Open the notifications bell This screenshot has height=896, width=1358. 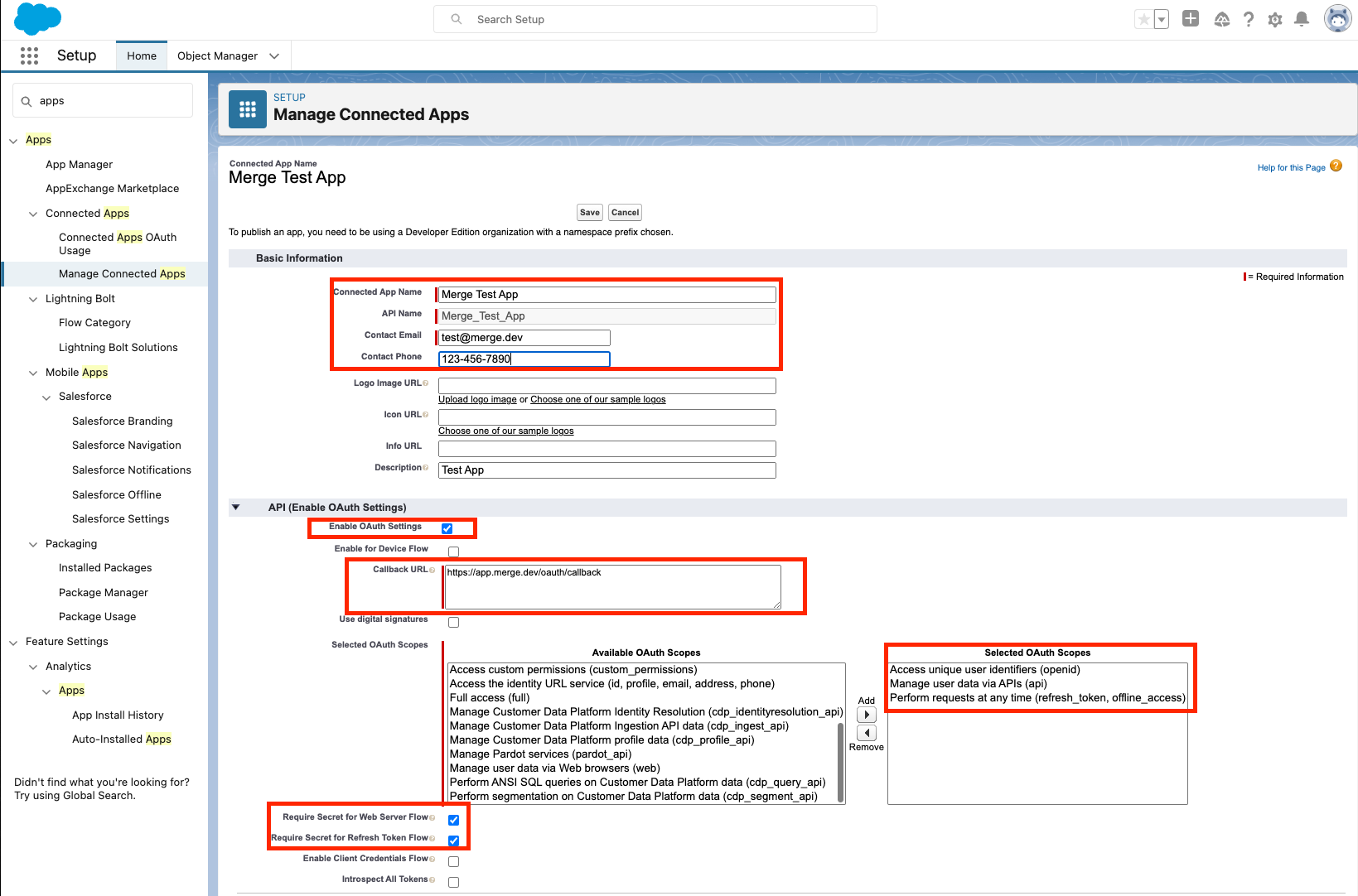1302,19
